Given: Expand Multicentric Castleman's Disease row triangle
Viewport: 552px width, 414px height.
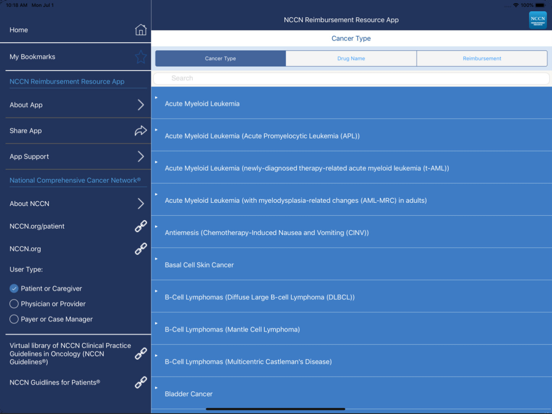Looking at the screenshot, I should [x=156, y=356].
